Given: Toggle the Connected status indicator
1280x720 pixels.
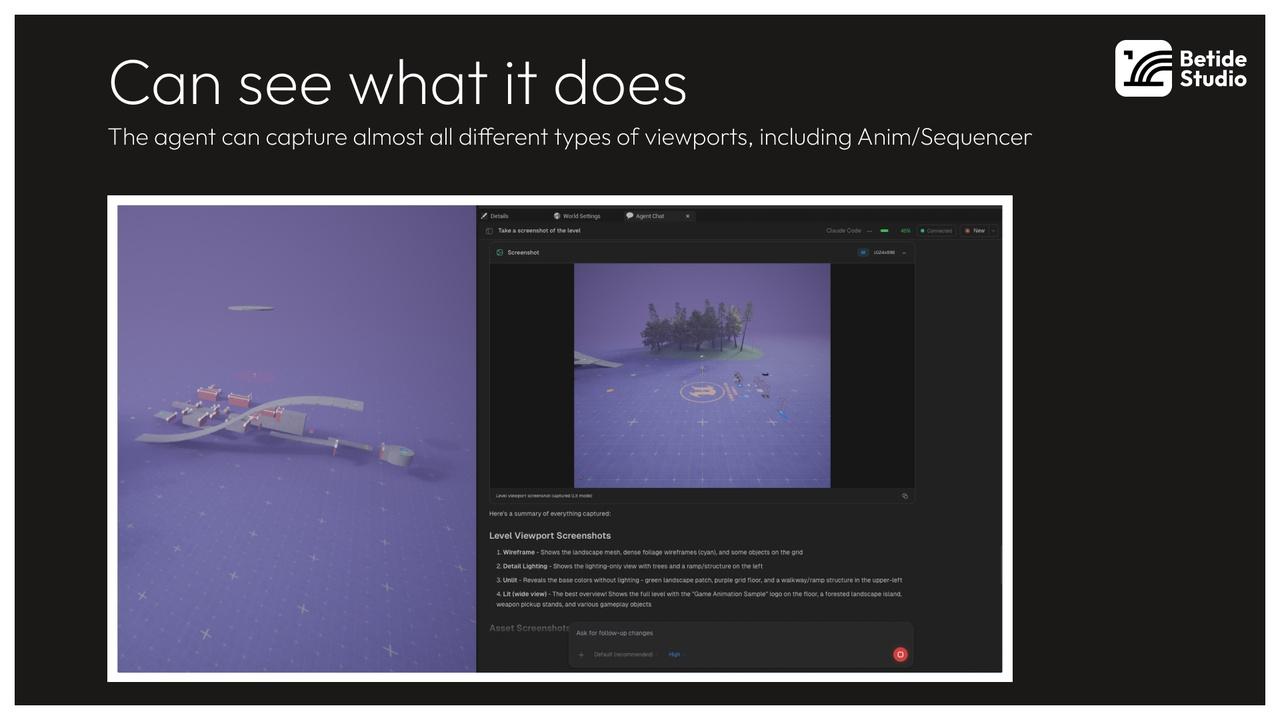Looking at the screenshot, I should [x=936, y=231].
